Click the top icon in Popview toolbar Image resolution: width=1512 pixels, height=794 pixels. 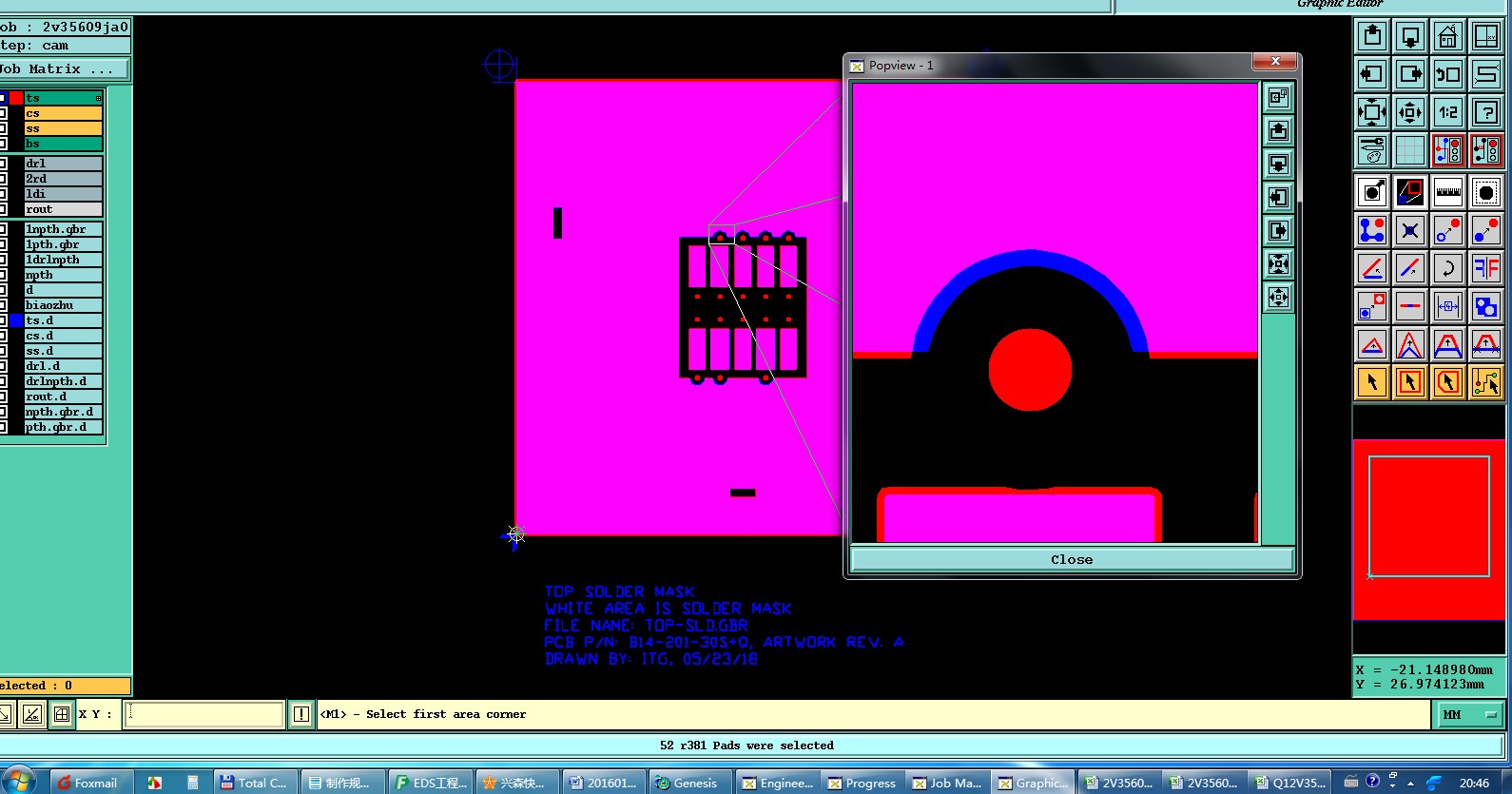point(1279,97)
